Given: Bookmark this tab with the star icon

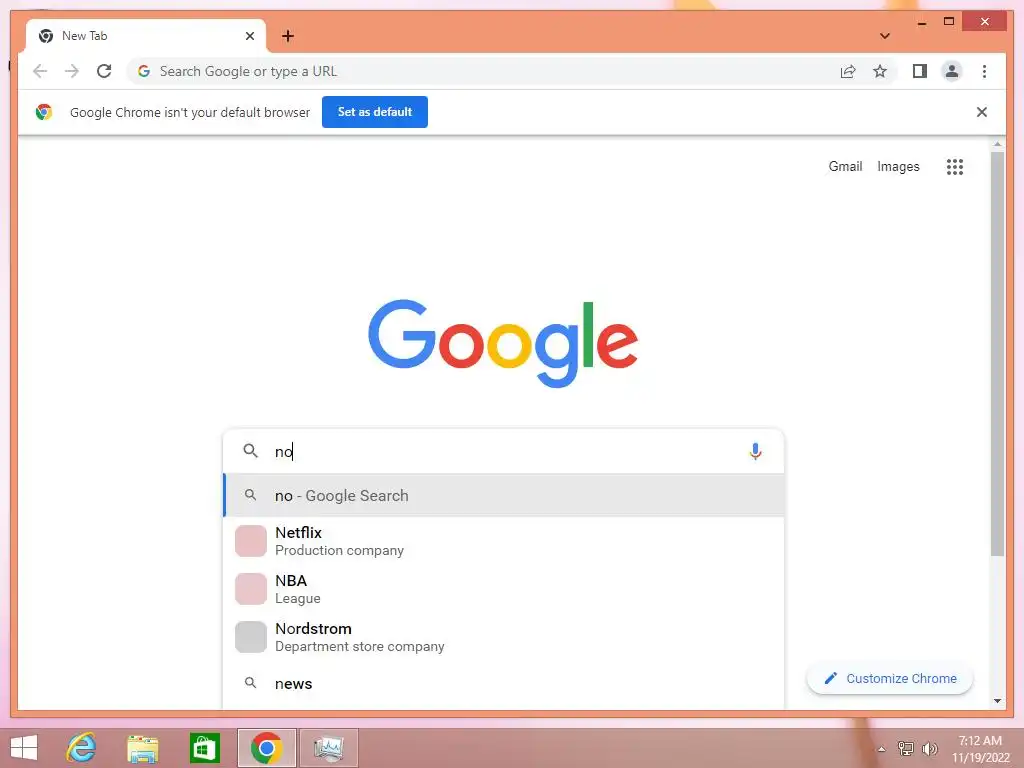Looking at the screenshot, I should pos(880,71).
